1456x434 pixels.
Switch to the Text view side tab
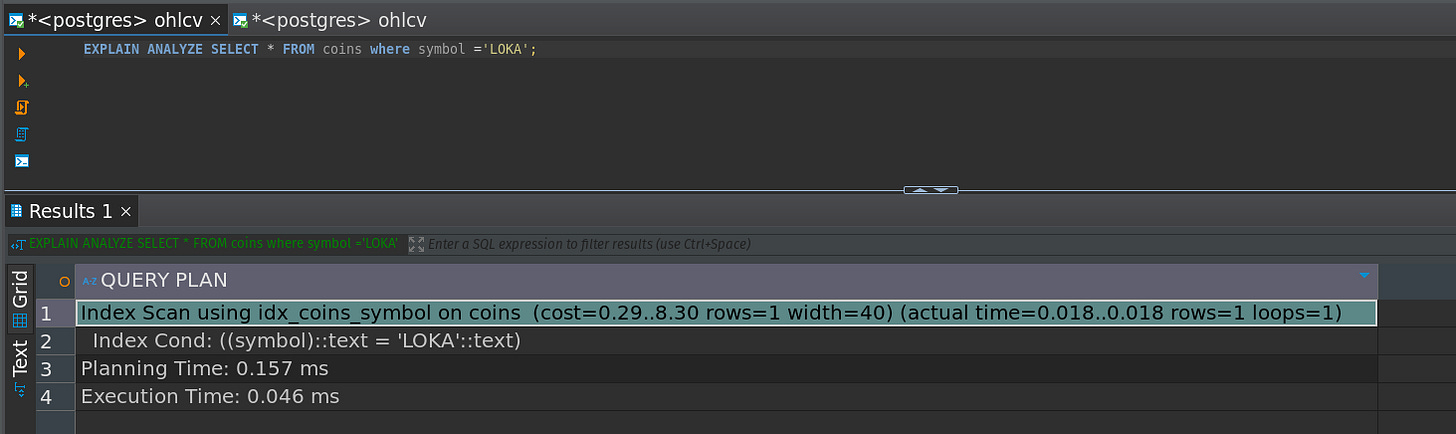[20, 368]
